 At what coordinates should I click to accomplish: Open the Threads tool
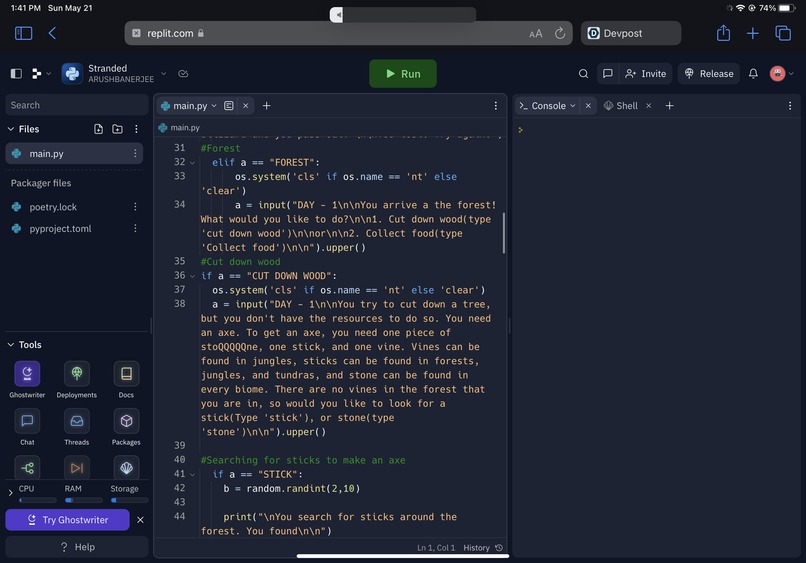[x=77, y=427]
